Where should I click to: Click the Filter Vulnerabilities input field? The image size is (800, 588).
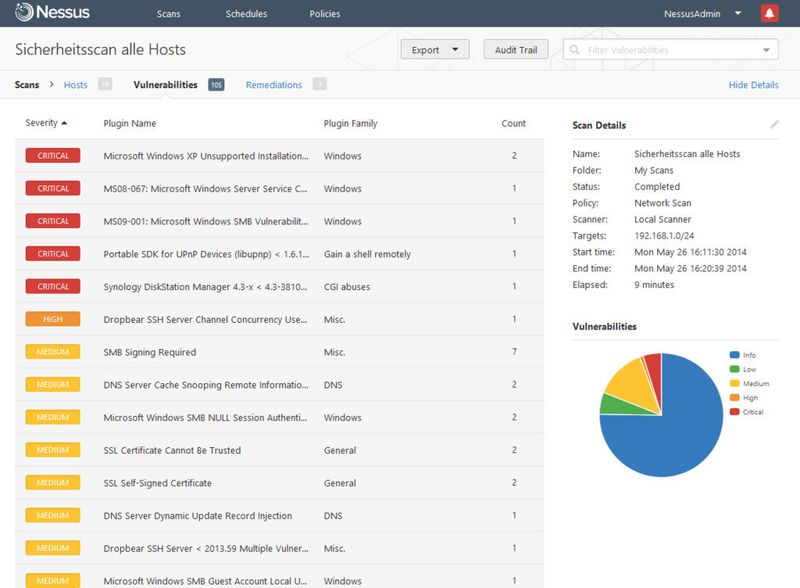[670, 50]
